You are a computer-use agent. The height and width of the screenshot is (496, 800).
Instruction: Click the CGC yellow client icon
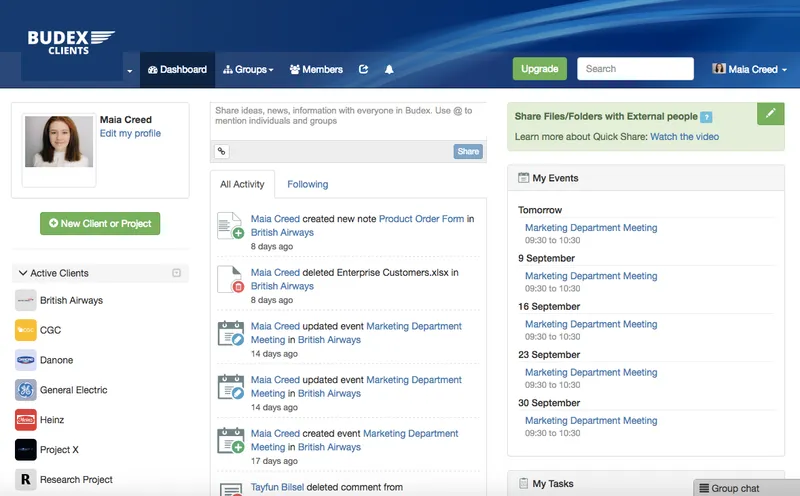tap(26, 330)
